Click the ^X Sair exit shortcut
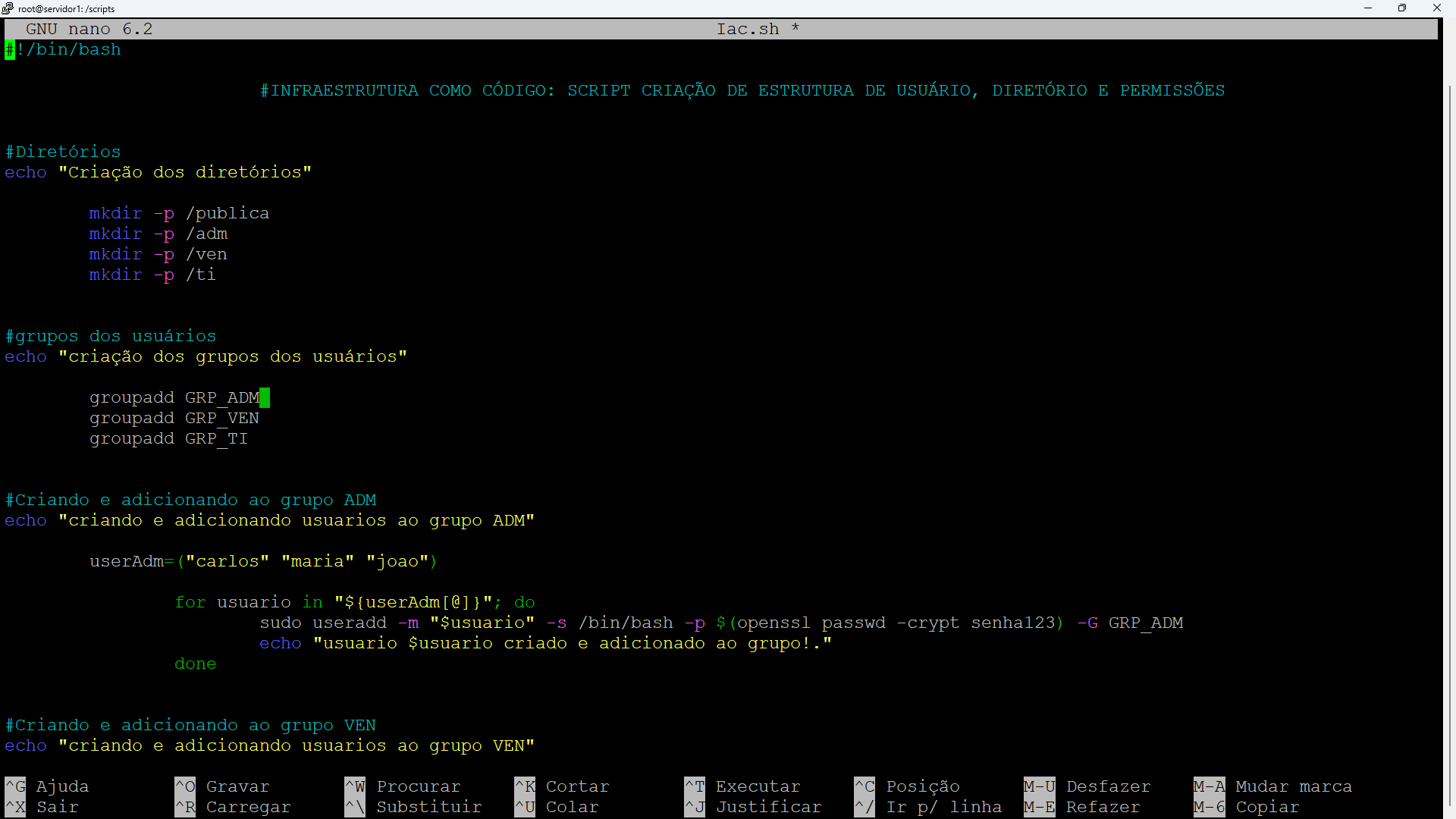 point(42,807)
